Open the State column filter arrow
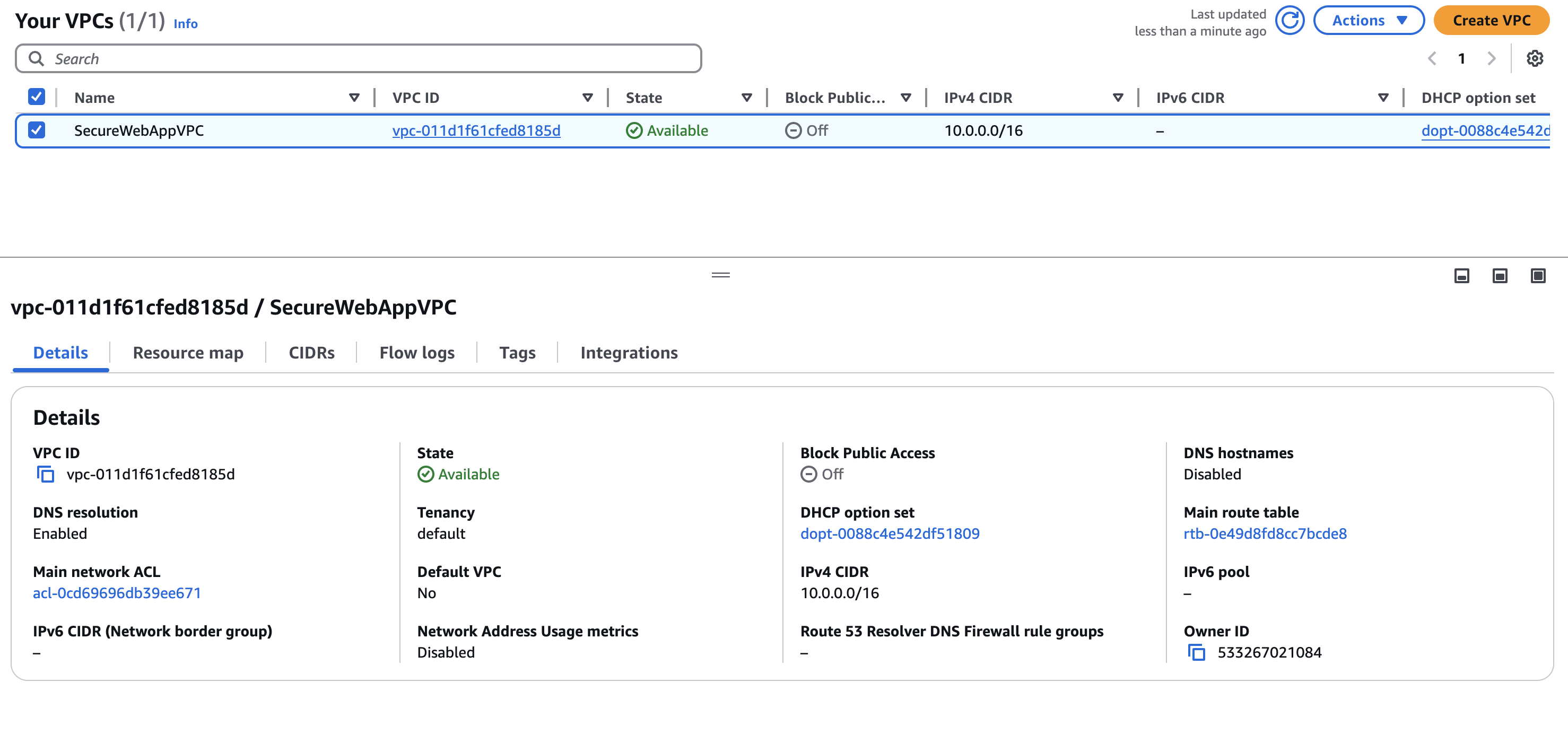 (747, 98)
